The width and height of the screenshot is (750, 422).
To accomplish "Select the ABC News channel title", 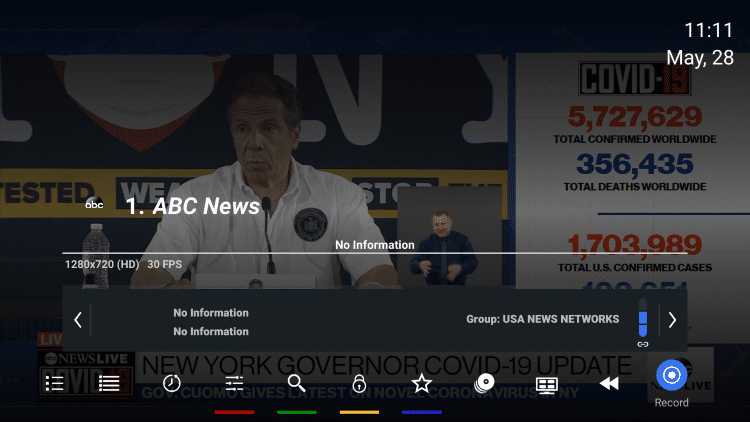I will (192, 207).
